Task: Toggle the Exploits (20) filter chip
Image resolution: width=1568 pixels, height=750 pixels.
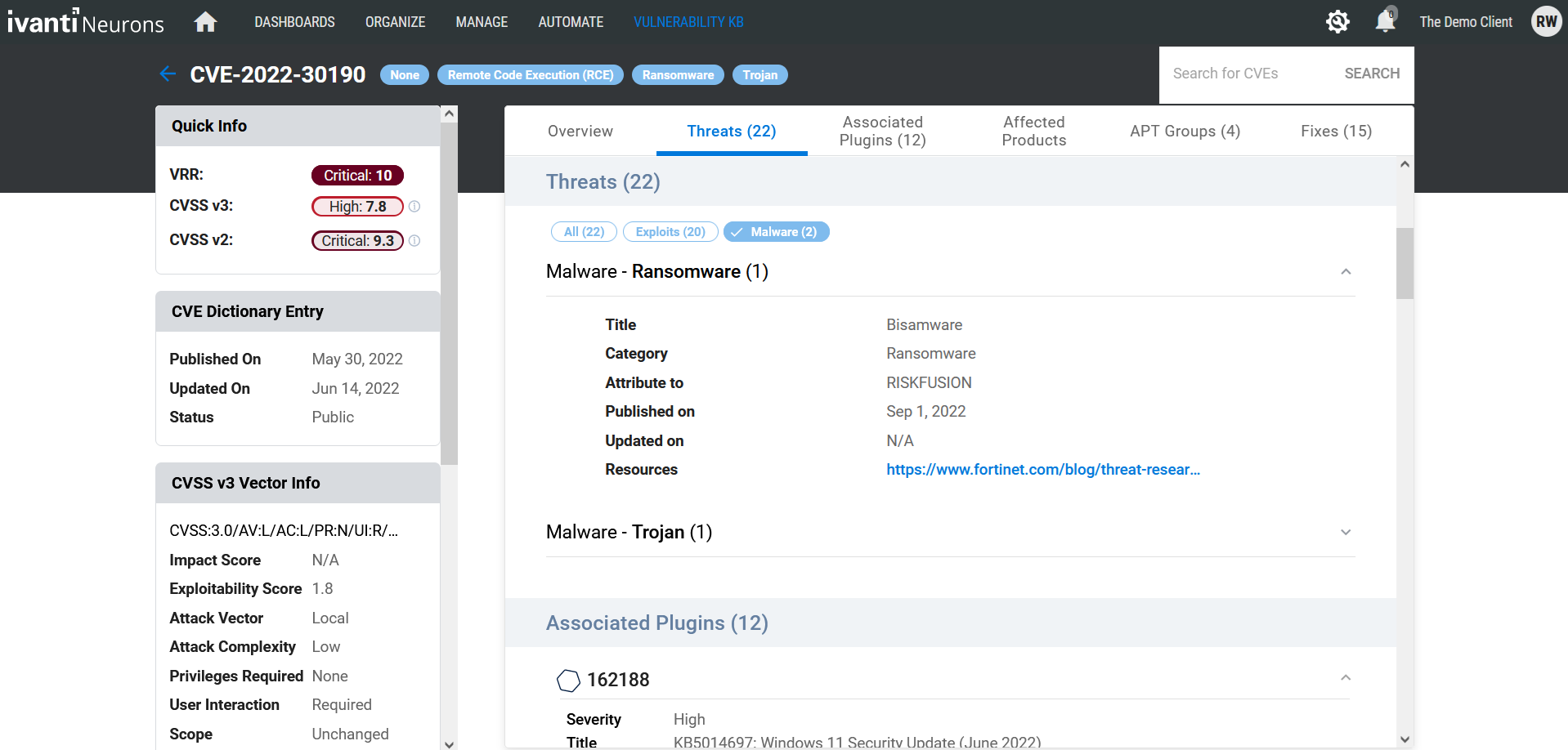Action: coord(670,232)
